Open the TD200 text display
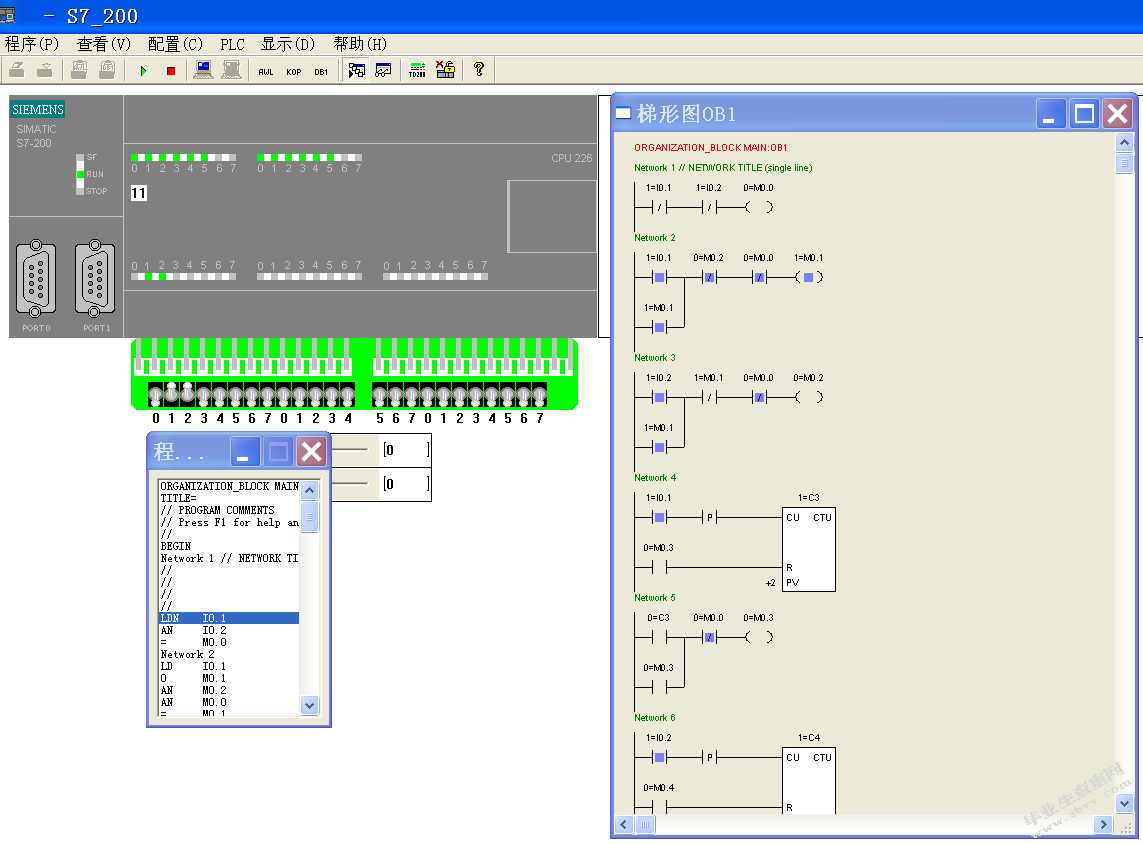The height and width of the screenshot is (844, 1143). [x=417, y=70]
